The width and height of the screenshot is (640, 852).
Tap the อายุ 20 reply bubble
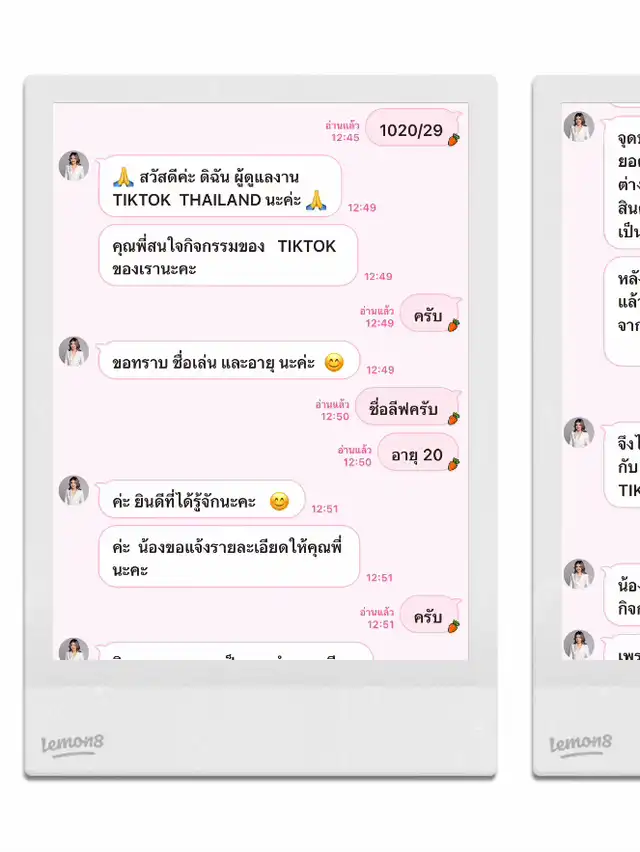(x=418, y=453)
